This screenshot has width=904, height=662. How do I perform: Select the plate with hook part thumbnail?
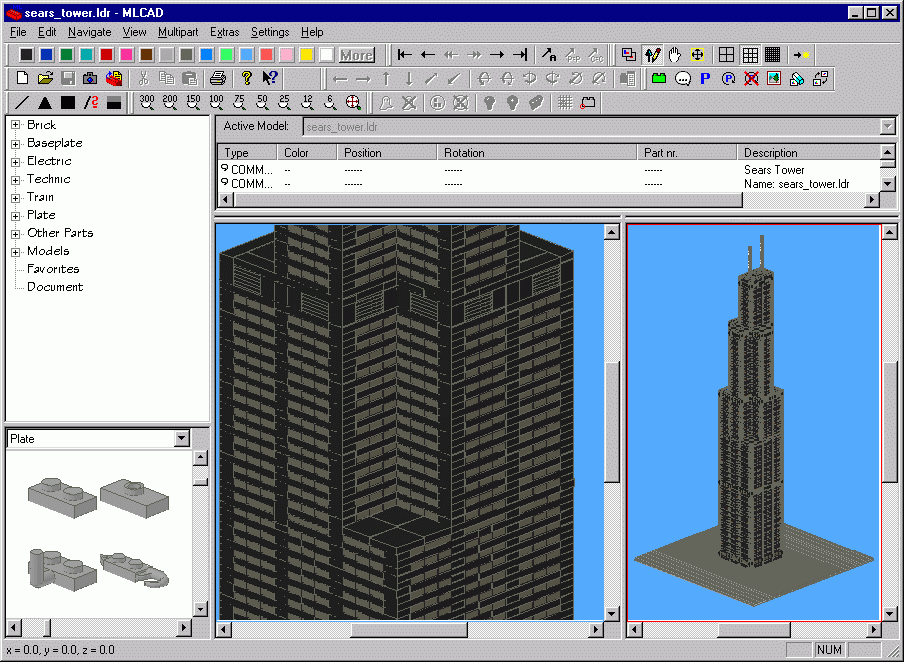click(x=134, y=569)
